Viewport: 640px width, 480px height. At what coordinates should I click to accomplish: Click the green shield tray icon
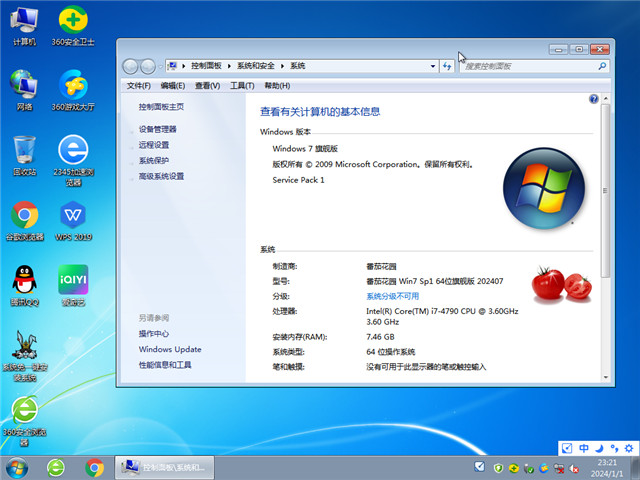498,468
